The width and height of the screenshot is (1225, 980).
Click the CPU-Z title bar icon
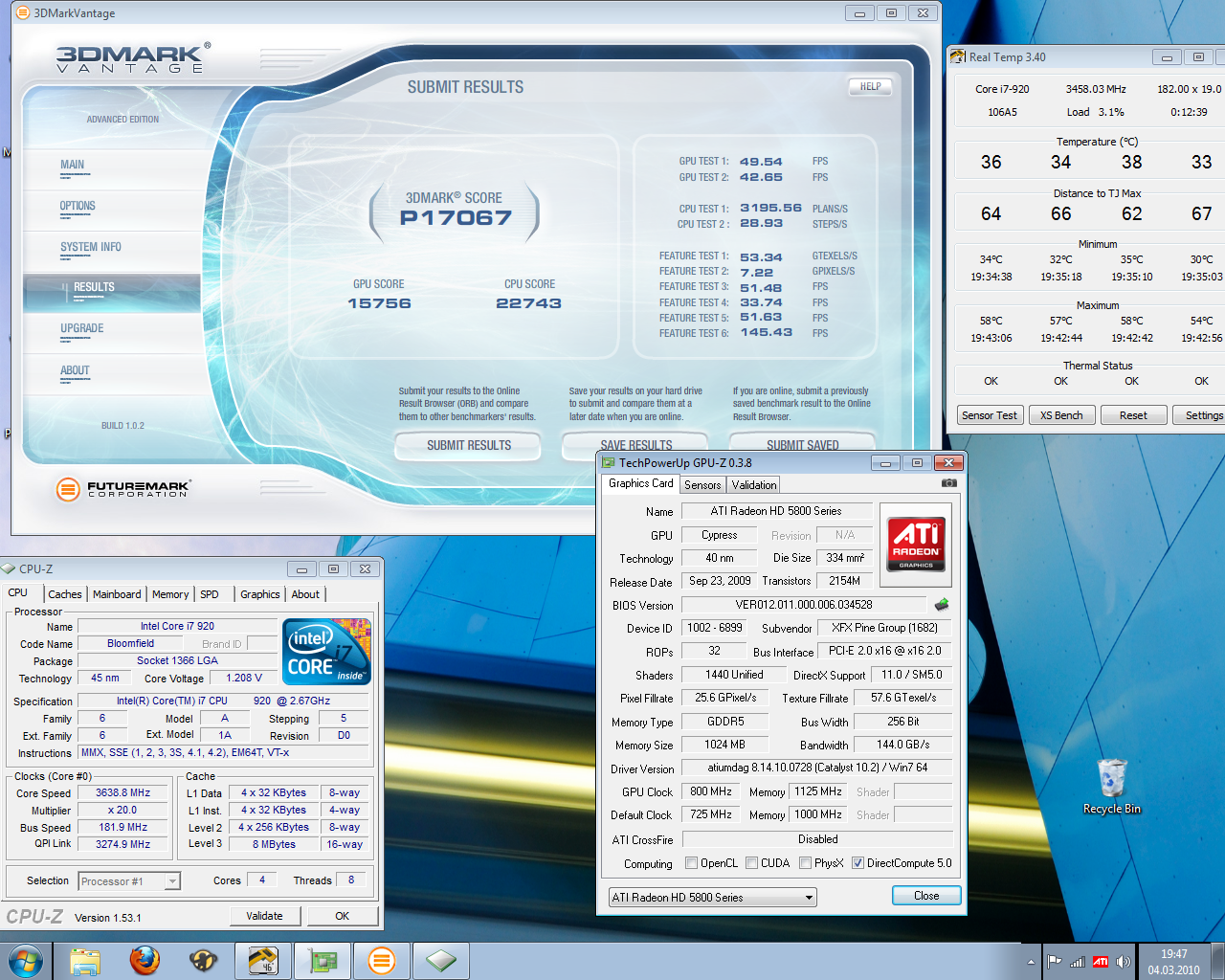click(9, 568)
